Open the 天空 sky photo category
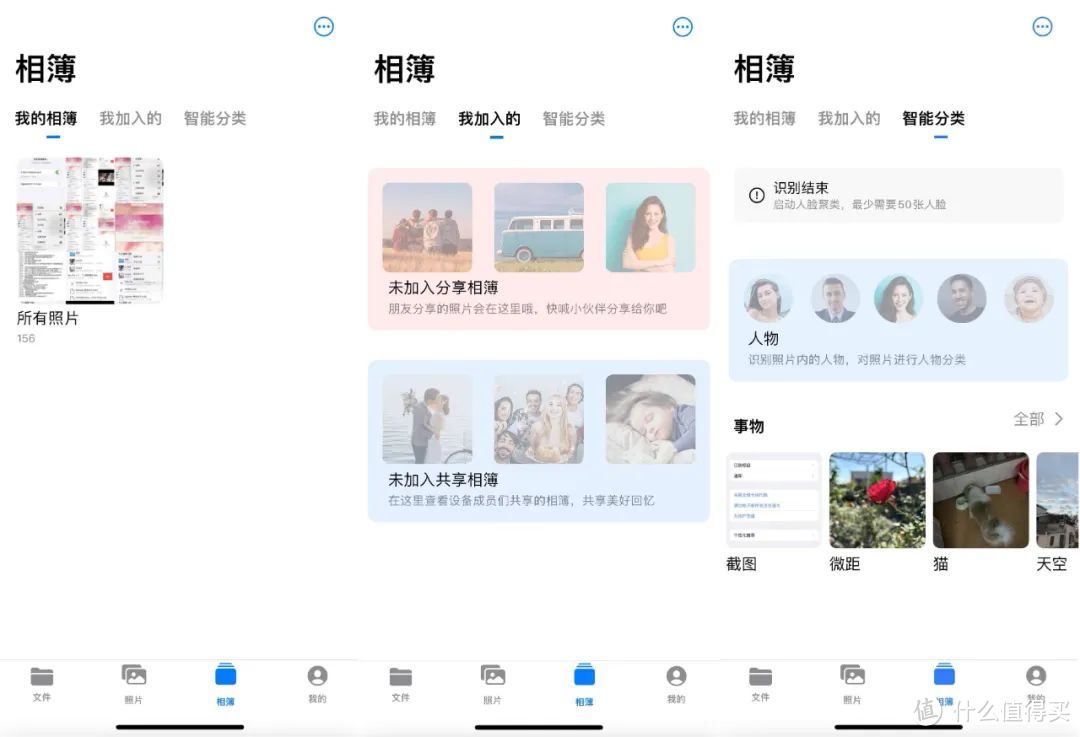 (1058, 500)
